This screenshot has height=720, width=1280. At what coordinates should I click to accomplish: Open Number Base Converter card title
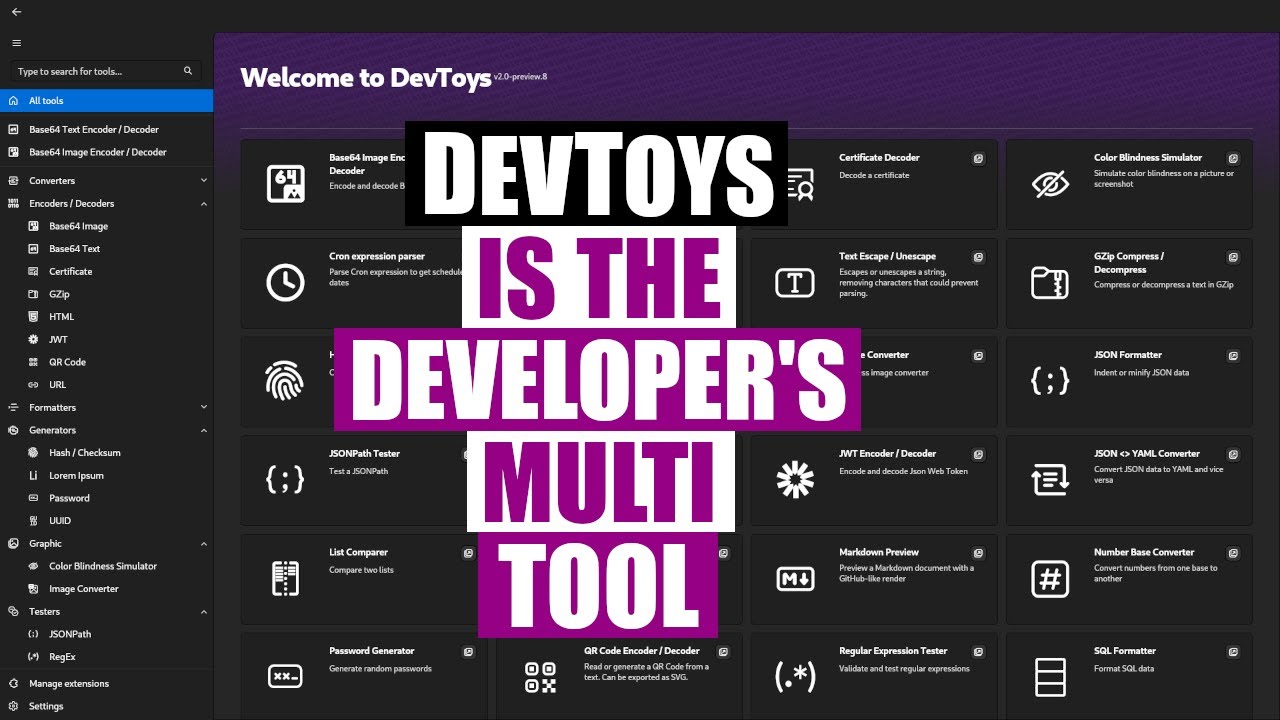click(1144, 552)
